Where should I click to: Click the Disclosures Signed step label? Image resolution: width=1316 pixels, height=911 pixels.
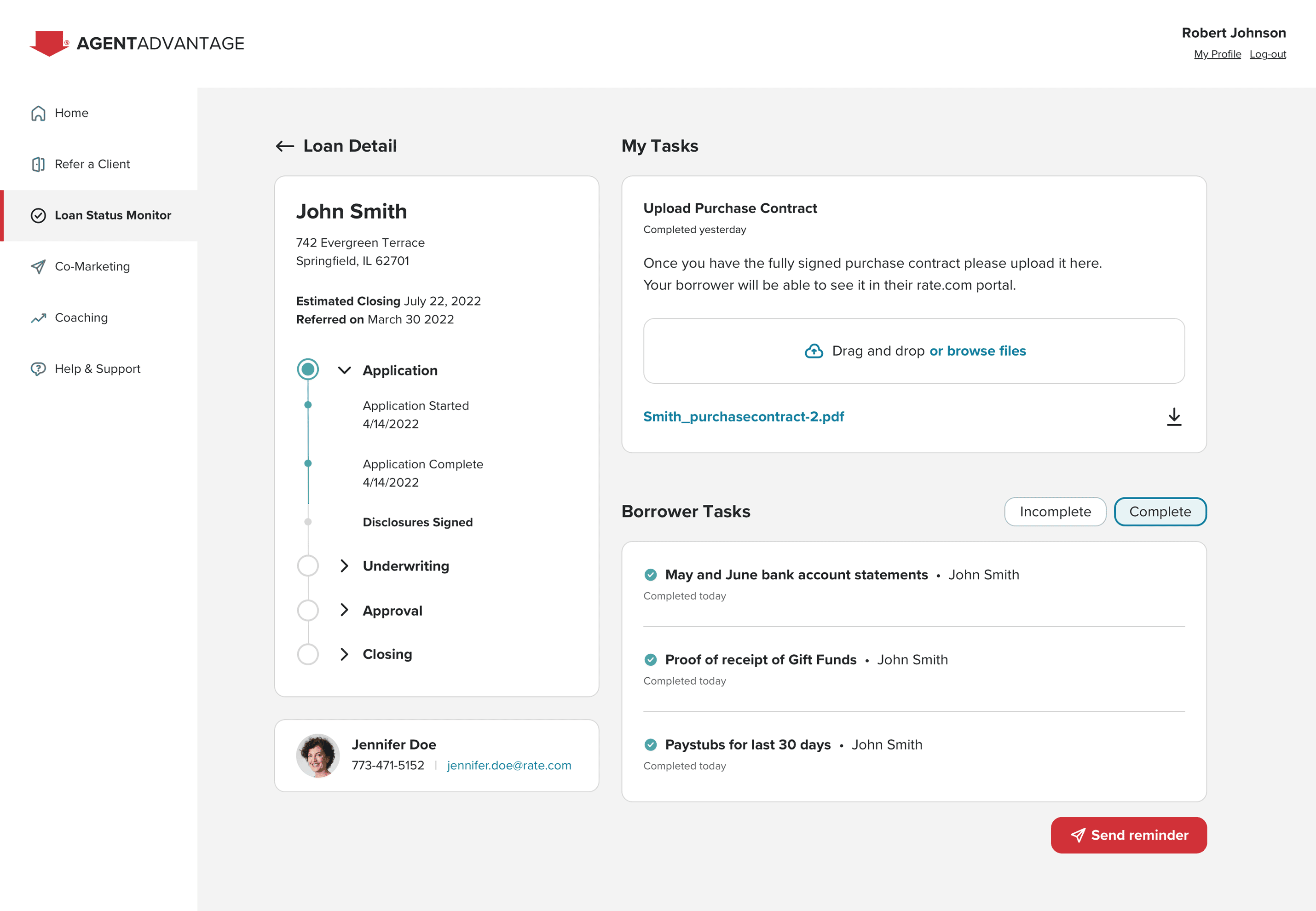[418, 522]
